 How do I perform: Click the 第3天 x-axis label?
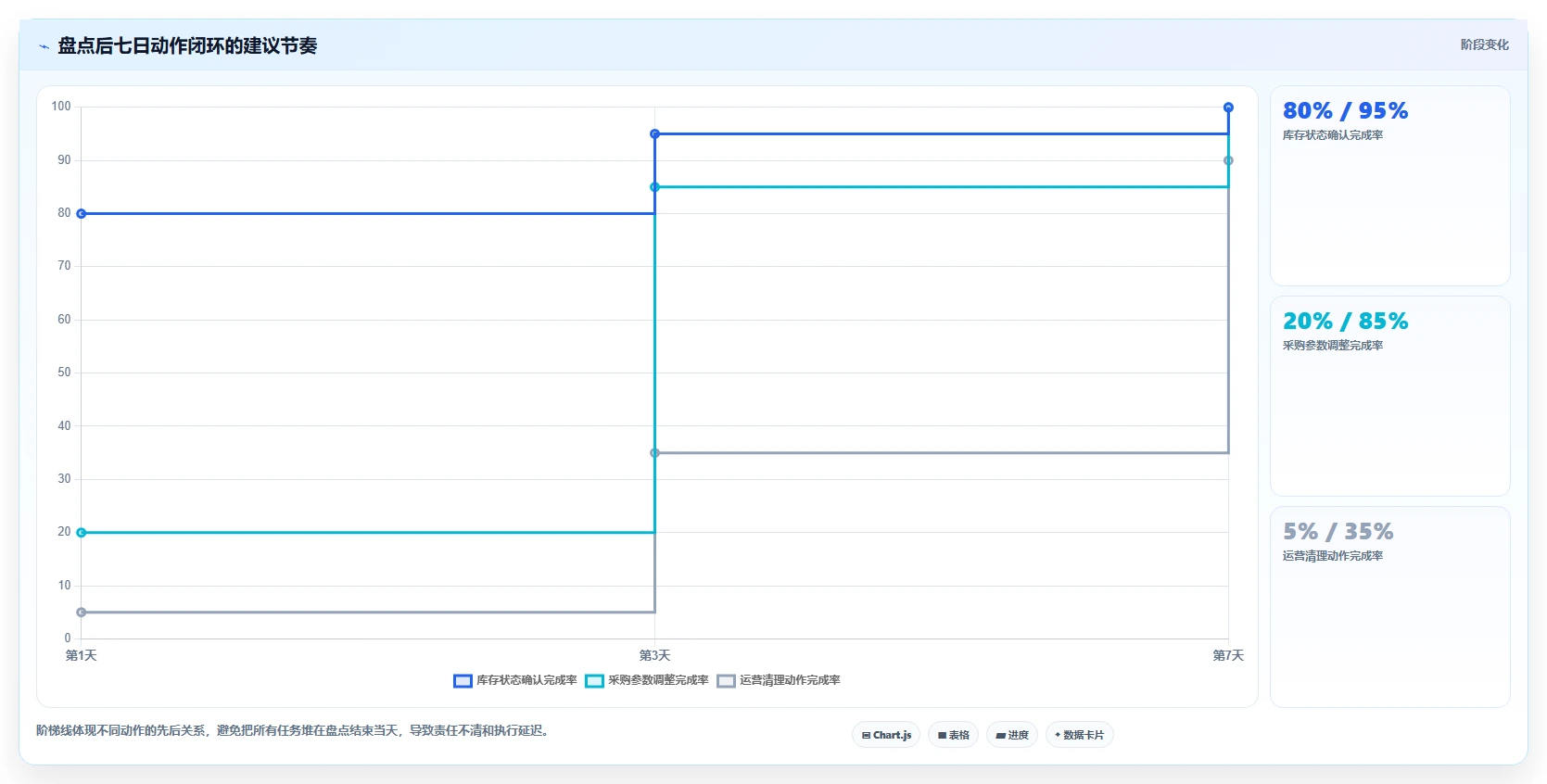655,656
